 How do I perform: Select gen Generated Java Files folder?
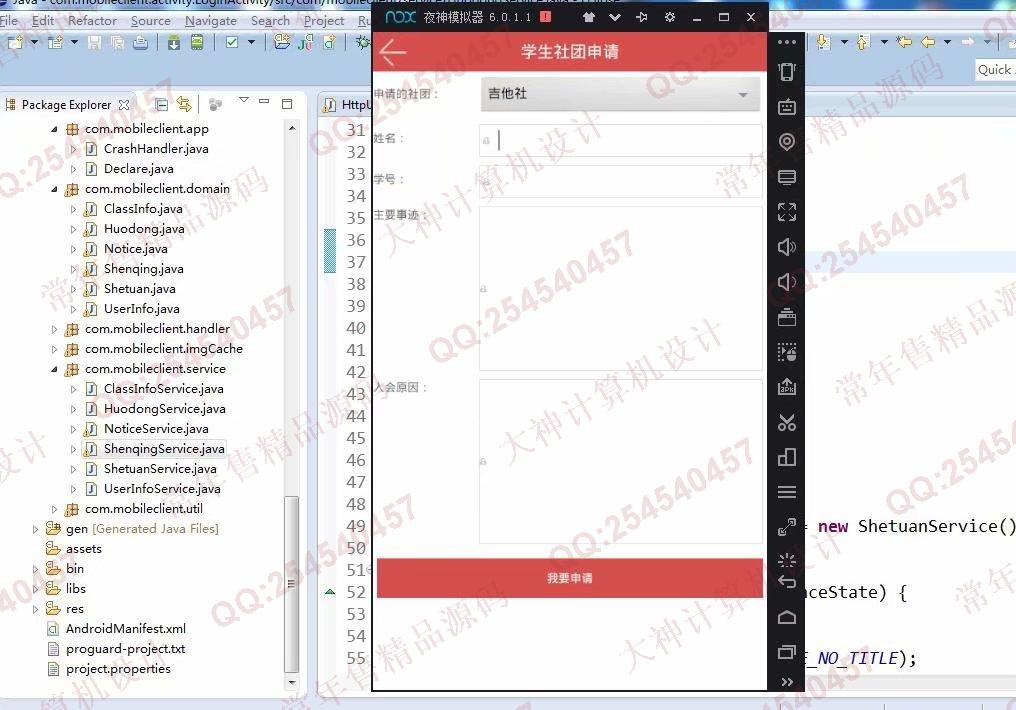click(x=142, y=529)
